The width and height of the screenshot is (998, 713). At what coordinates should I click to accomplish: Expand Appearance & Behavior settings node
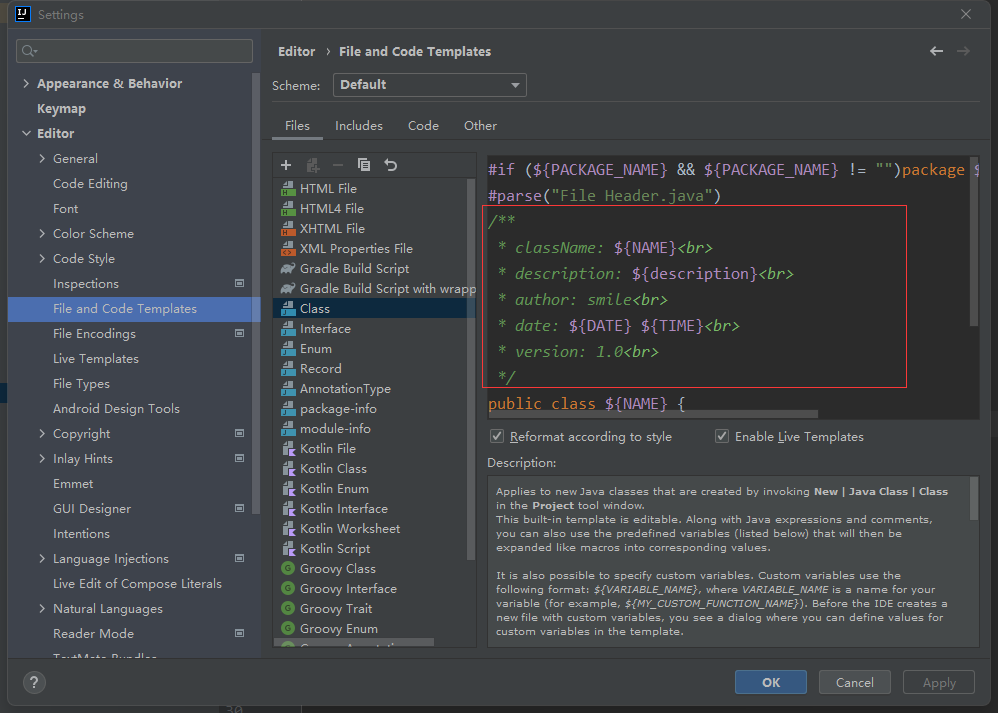coord(26,83)
